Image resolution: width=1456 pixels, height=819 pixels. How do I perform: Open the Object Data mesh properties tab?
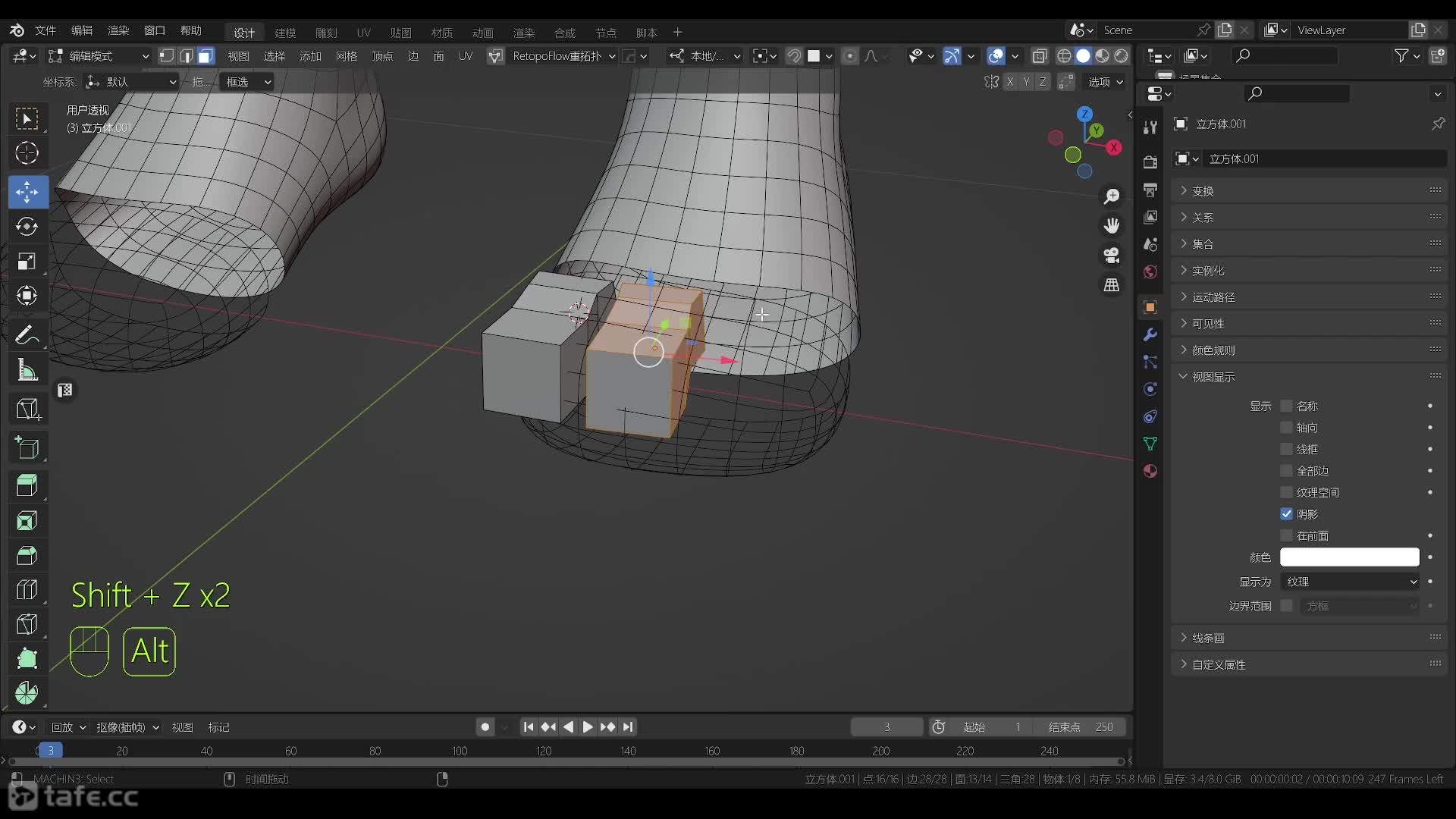(x=1150, y=444)
